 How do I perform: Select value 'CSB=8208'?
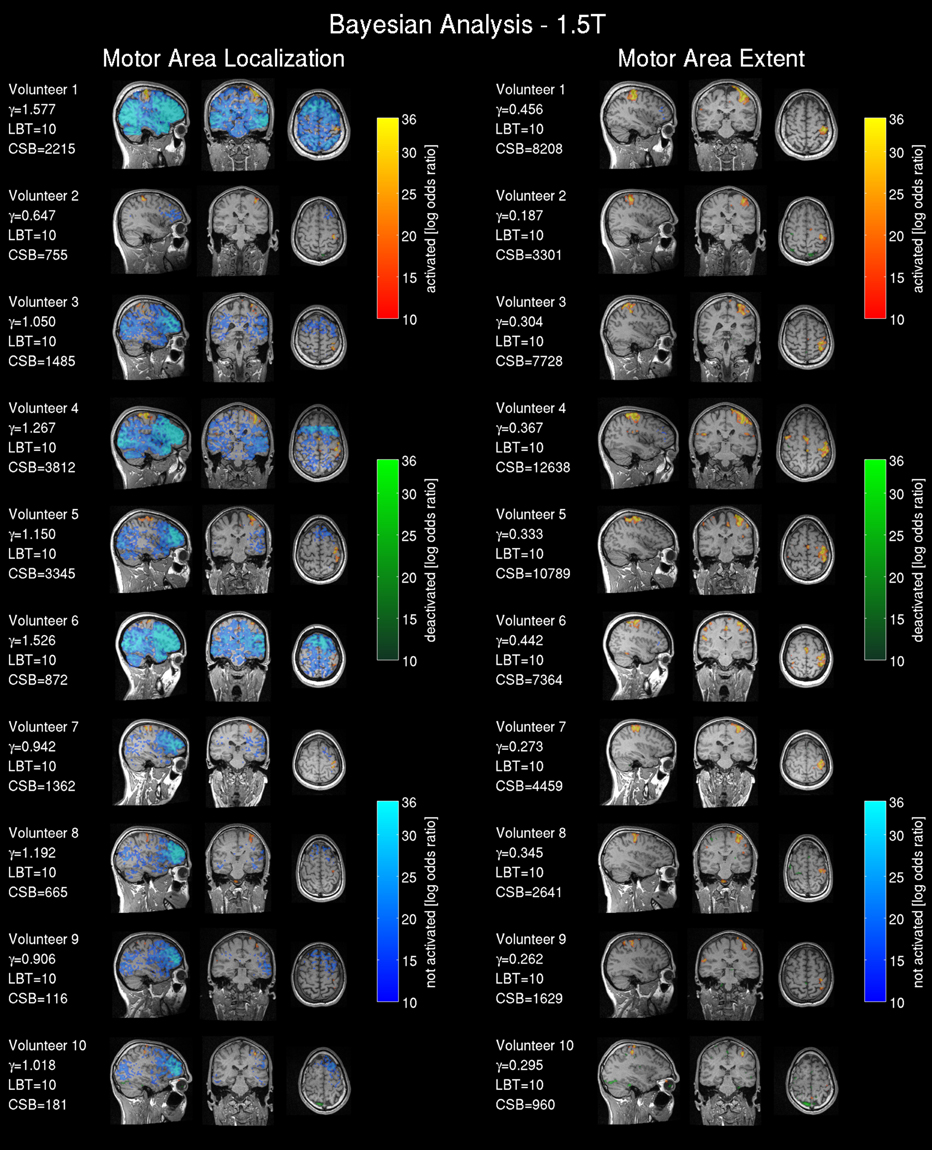pyautogui.click(x=529, y=149)
